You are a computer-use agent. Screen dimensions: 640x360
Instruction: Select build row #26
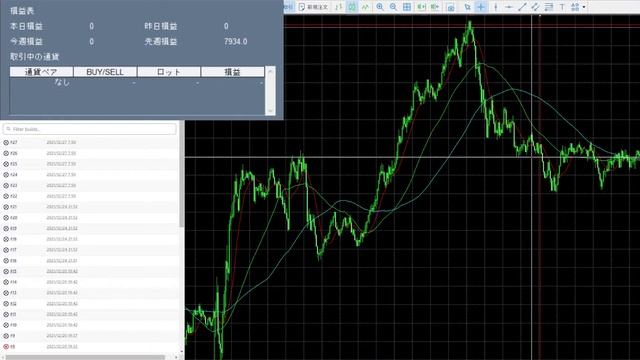tap(90, 153)
